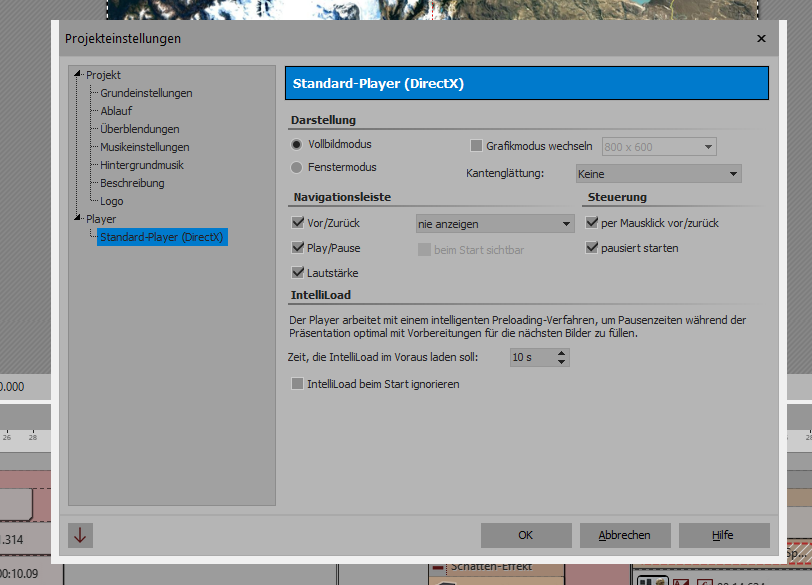
Task: Collapse the Player tree node
Action: 79,219
